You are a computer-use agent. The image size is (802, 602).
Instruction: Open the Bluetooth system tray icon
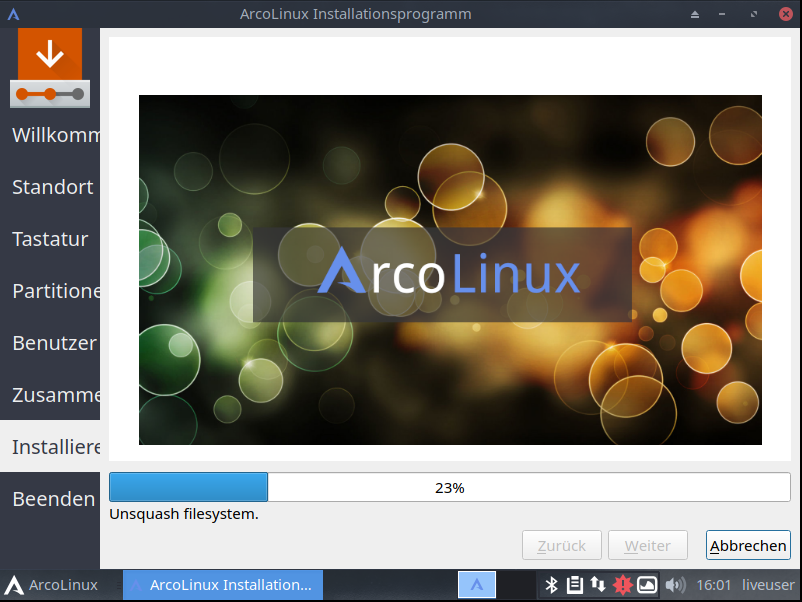coord(551,584)
